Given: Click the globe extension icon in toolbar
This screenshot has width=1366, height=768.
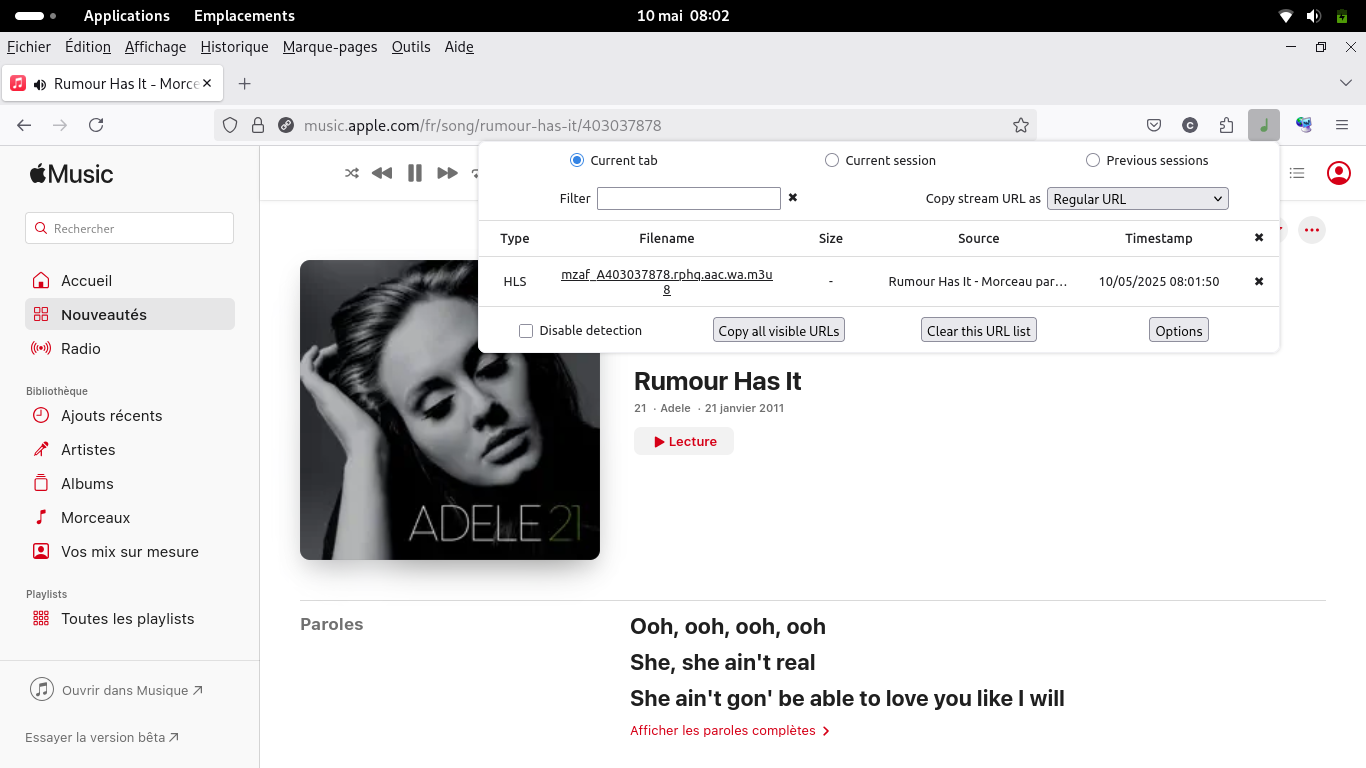Looking at the screenshot, I should (x=1304, y=125).
